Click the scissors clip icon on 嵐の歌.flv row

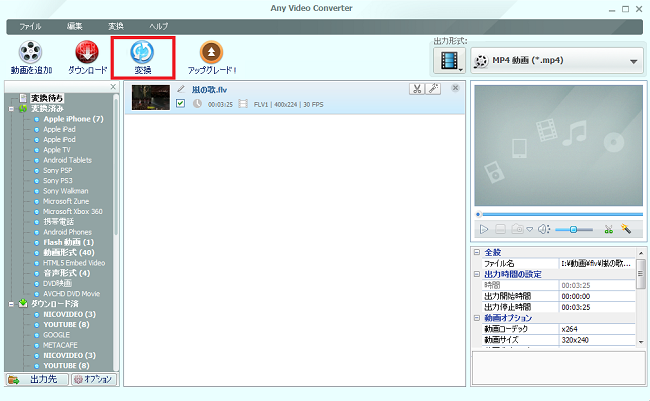click(x=417, y=89)
